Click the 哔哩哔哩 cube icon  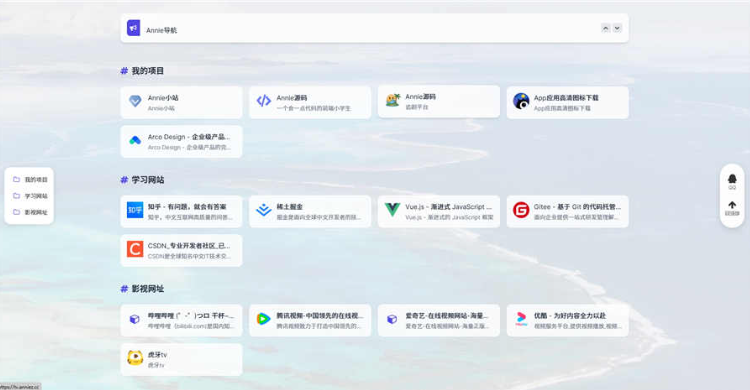click(135, 319)
